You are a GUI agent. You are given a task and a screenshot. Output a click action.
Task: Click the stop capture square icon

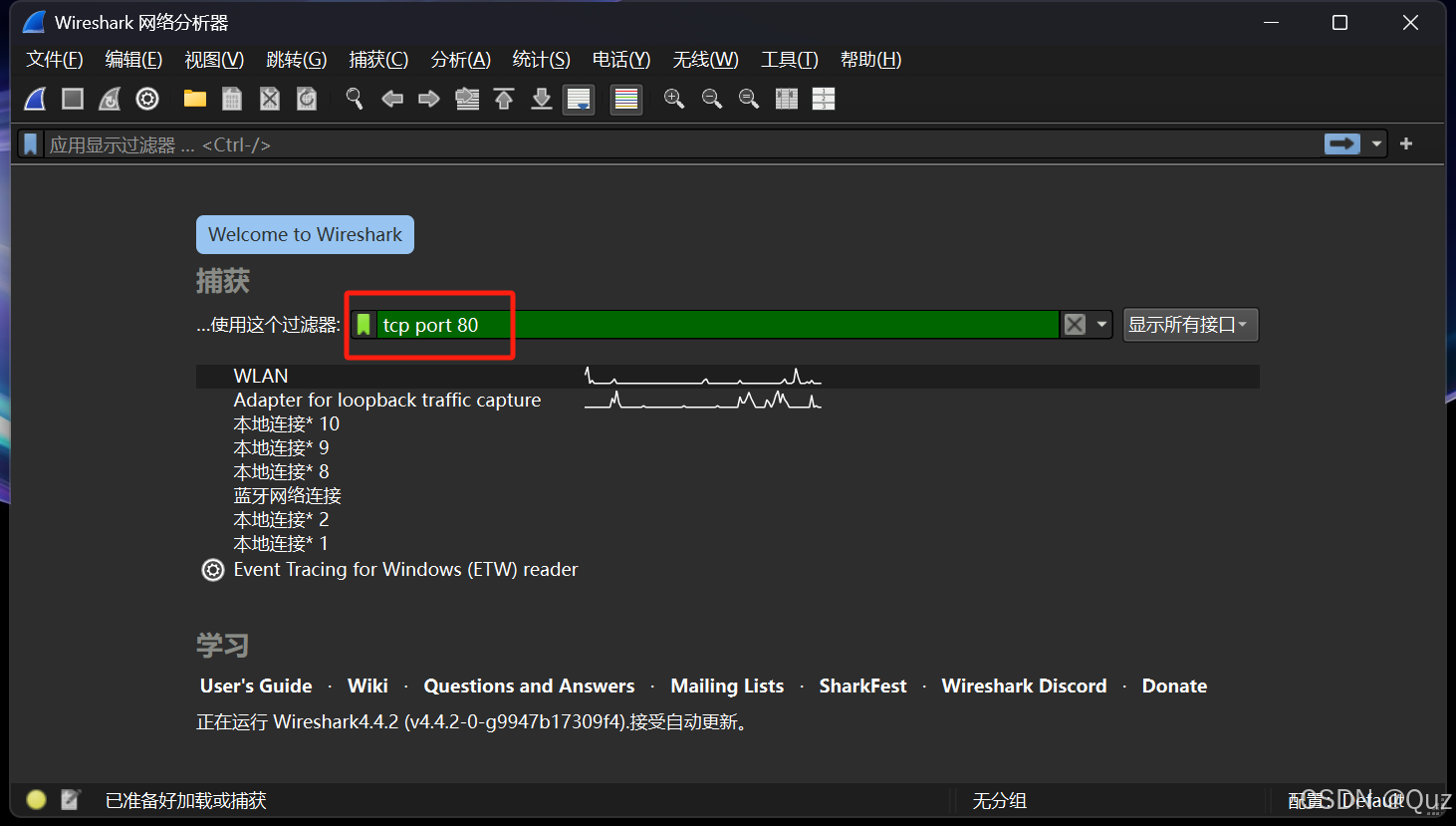(73, 99)
